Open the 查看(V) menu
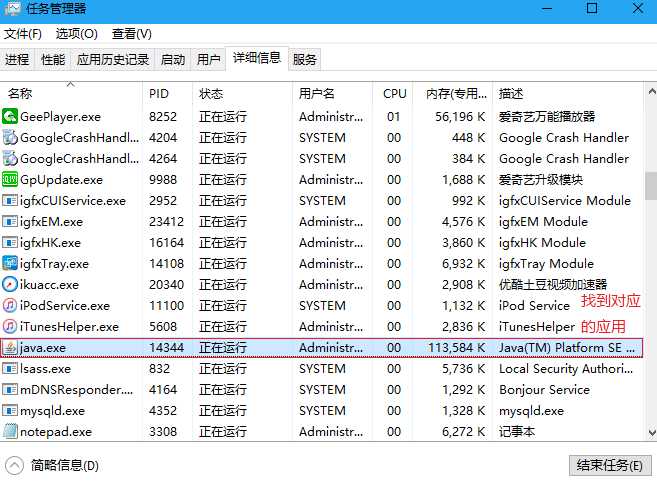This screenshot has height=486, width=657. (x=132, y=34)
